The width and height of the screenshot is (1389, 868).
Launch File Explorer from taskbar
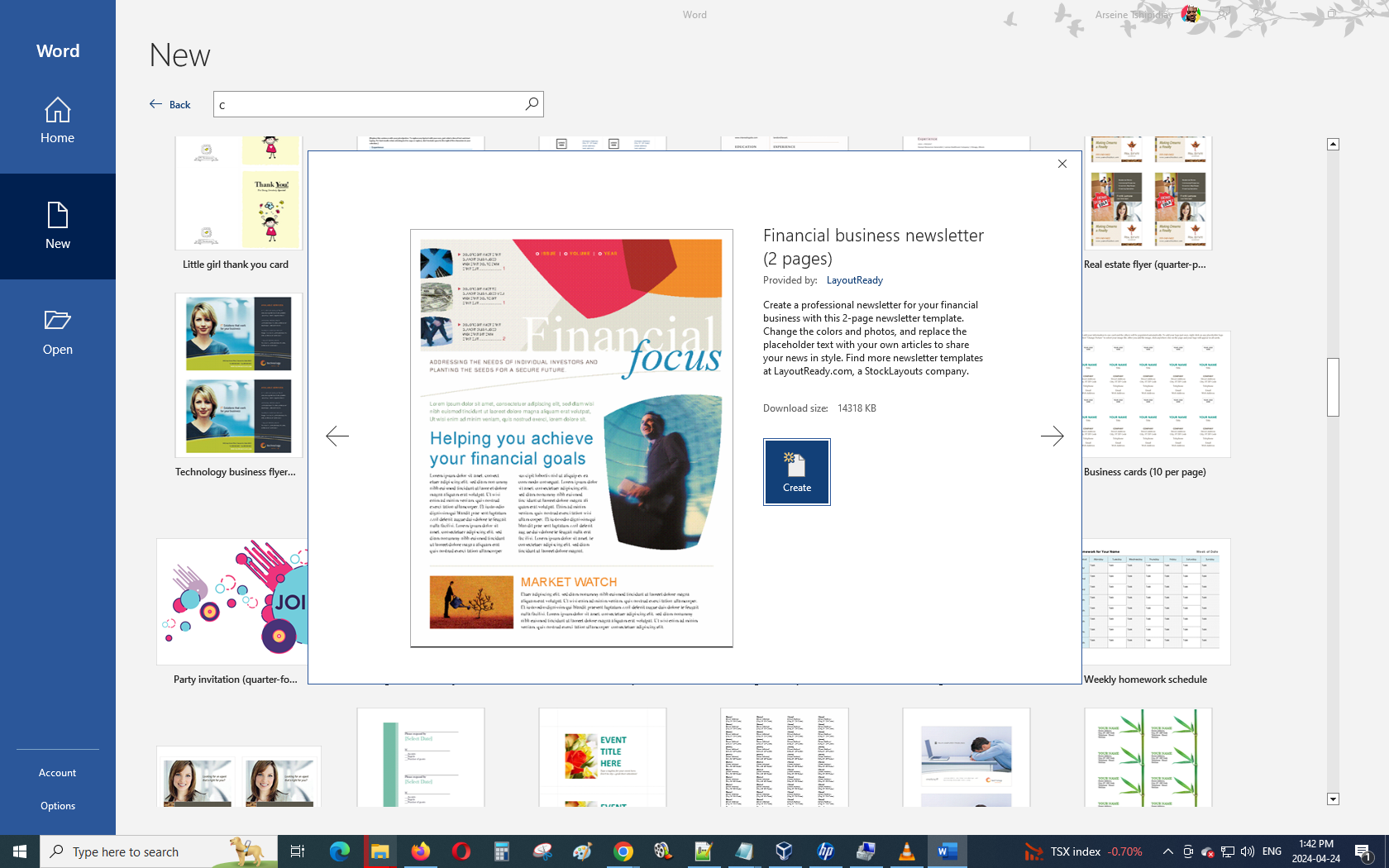coord(379,851)
